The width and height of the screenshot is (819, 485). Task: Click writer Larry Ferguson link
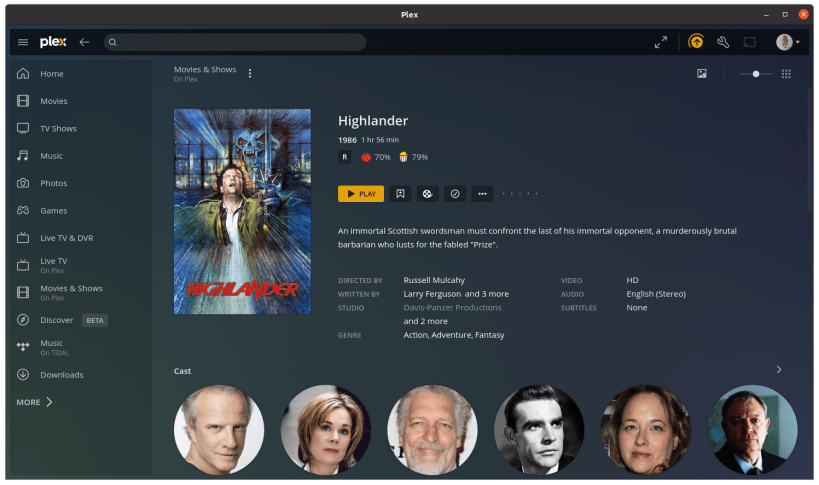pos(432,294)
